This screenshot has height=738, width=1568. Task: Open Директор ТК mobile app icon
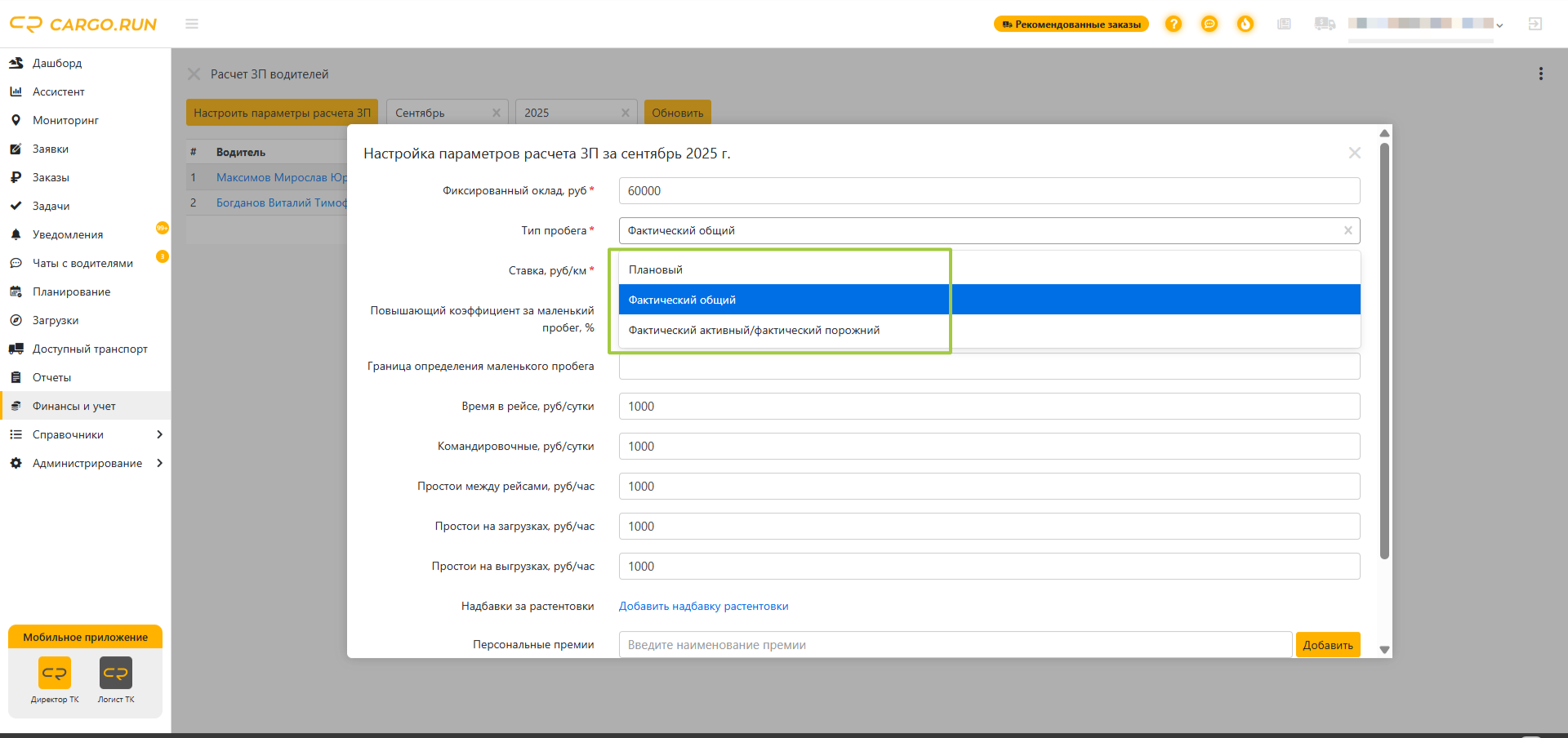tap(55, 674)
